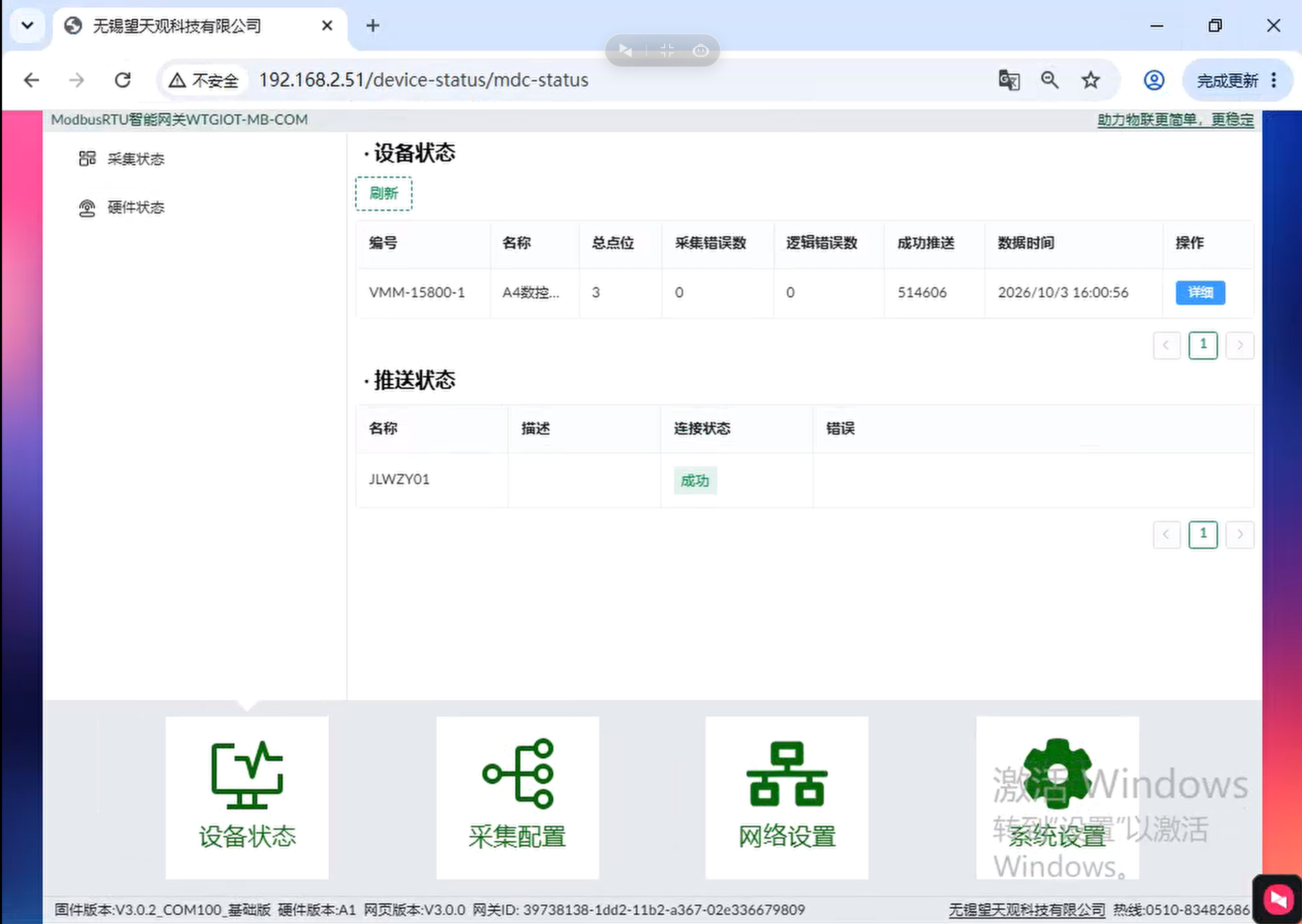Select page 1 of push status table
1302x924 pixels.
[x=1202, y=534]
